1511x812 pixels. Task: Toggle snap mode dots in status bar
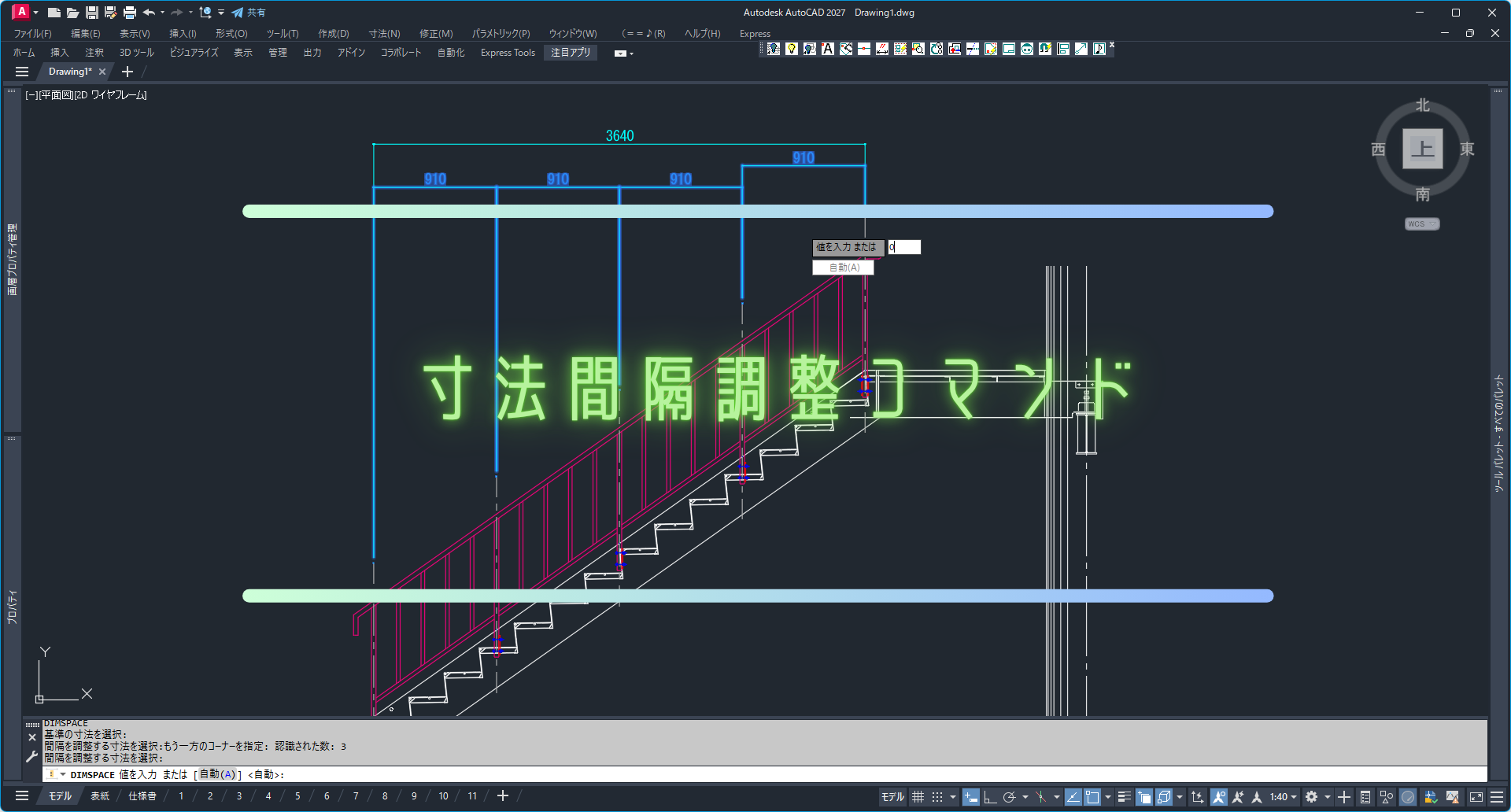(937, 797)
